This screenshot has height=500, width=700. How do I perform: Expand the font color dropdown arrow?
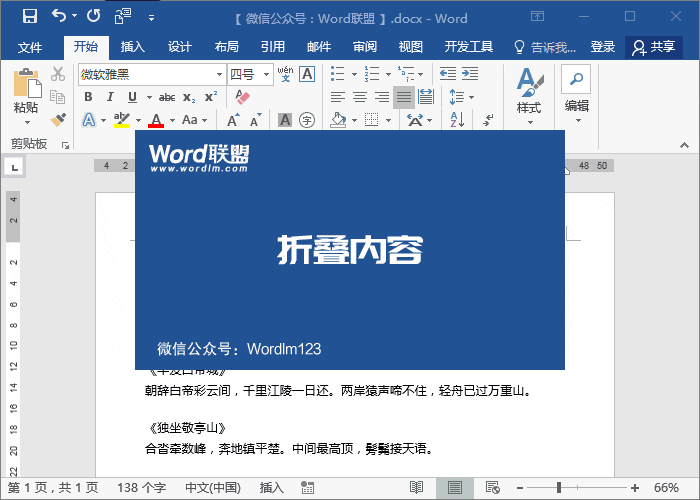point(172,120)
